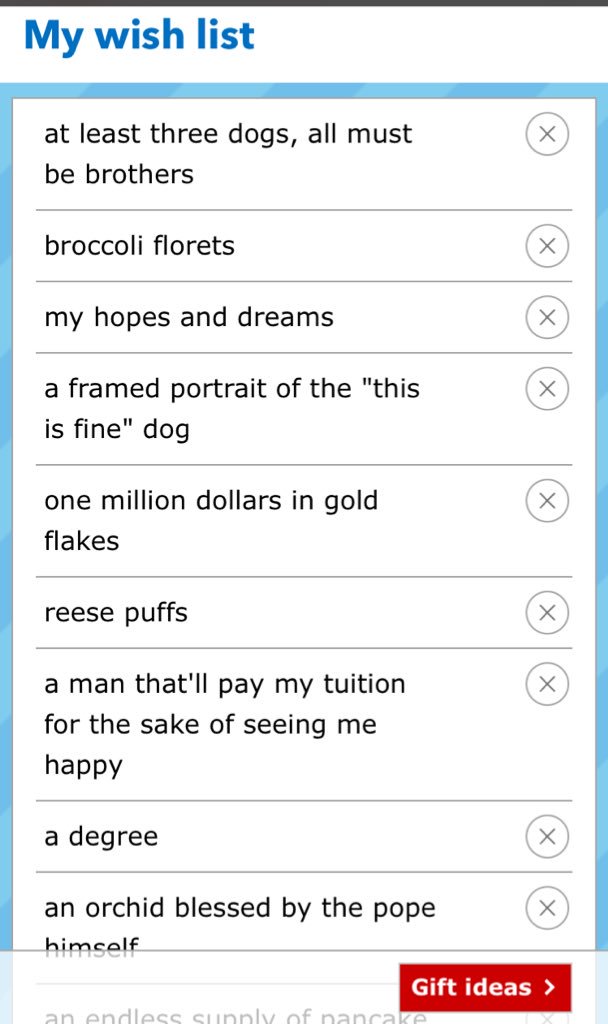This screenshot has width=608, height=1024.
Task: Remove reese puffs from the list
Action: tap(547, 613)
